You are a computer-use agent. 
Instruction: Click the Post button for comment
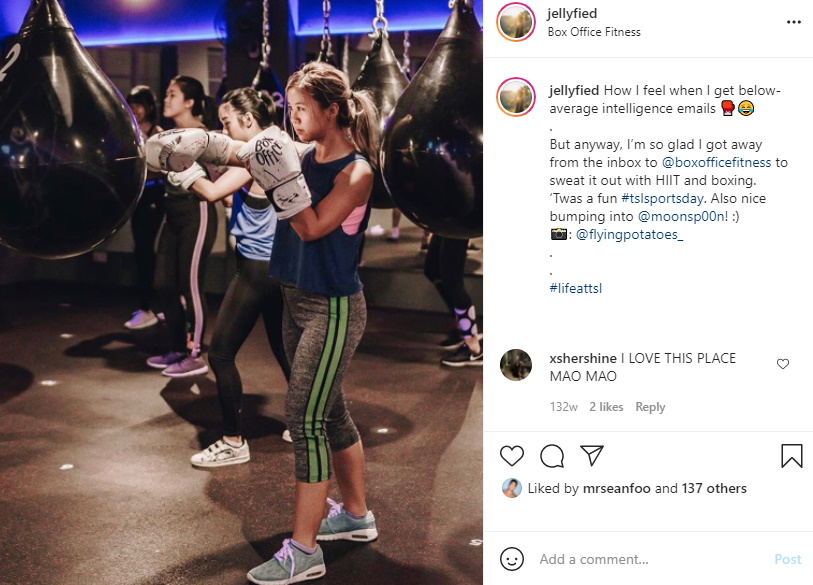[788, 559]
